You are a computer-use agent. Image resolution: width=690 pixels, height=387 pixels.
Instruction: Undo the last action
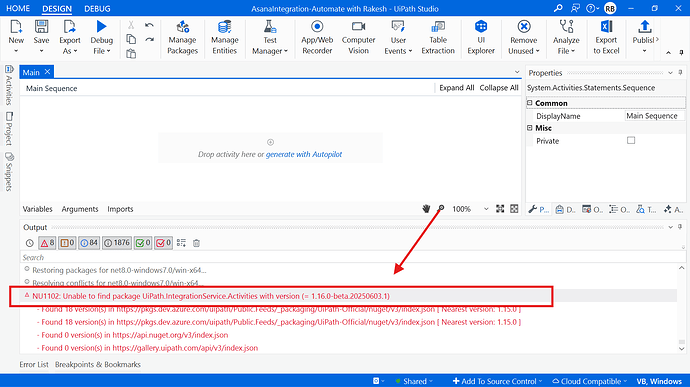click(x=149, y=26)
